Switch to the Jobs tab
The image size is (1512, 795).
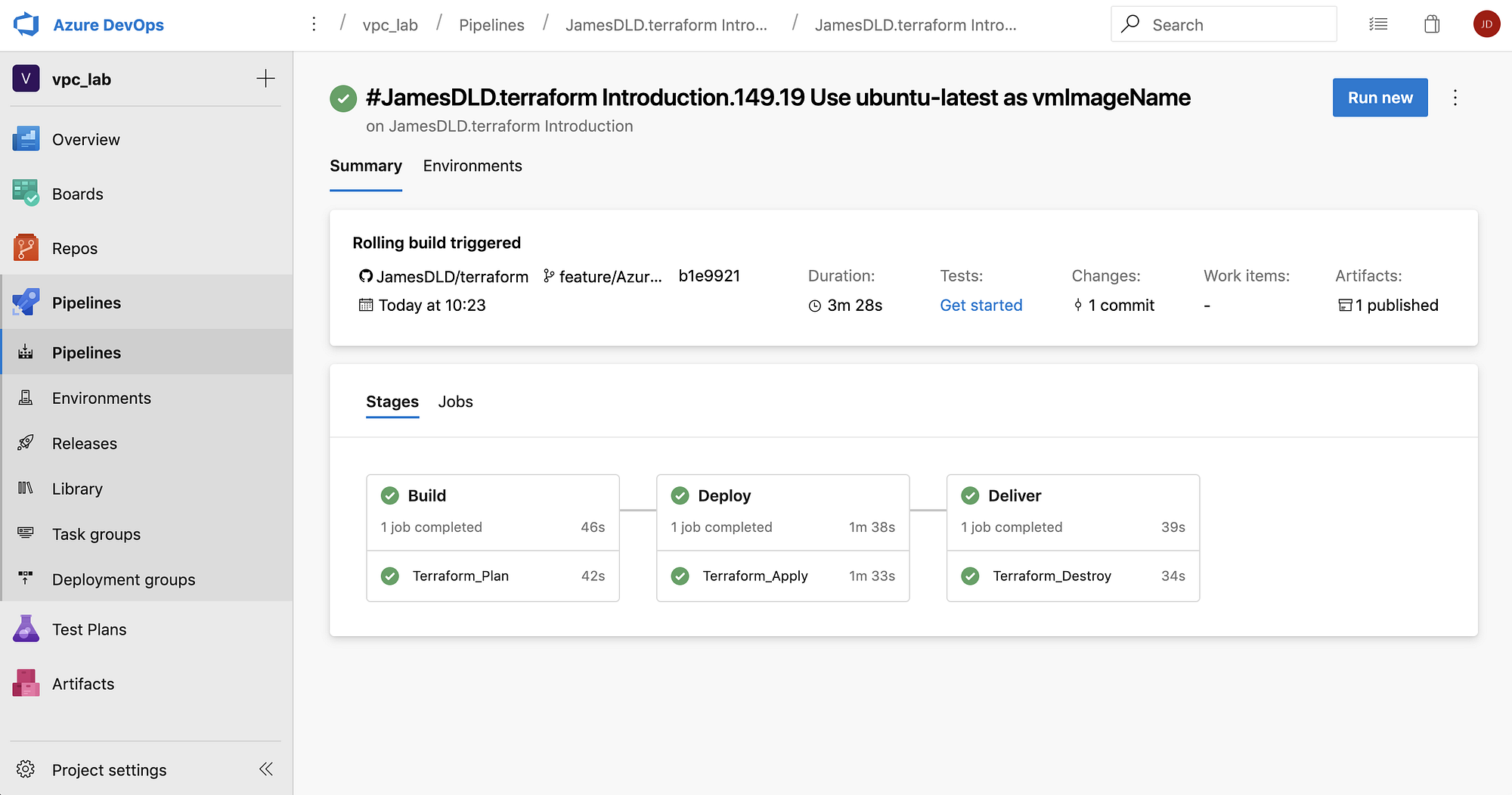click(x=455, y=402)
